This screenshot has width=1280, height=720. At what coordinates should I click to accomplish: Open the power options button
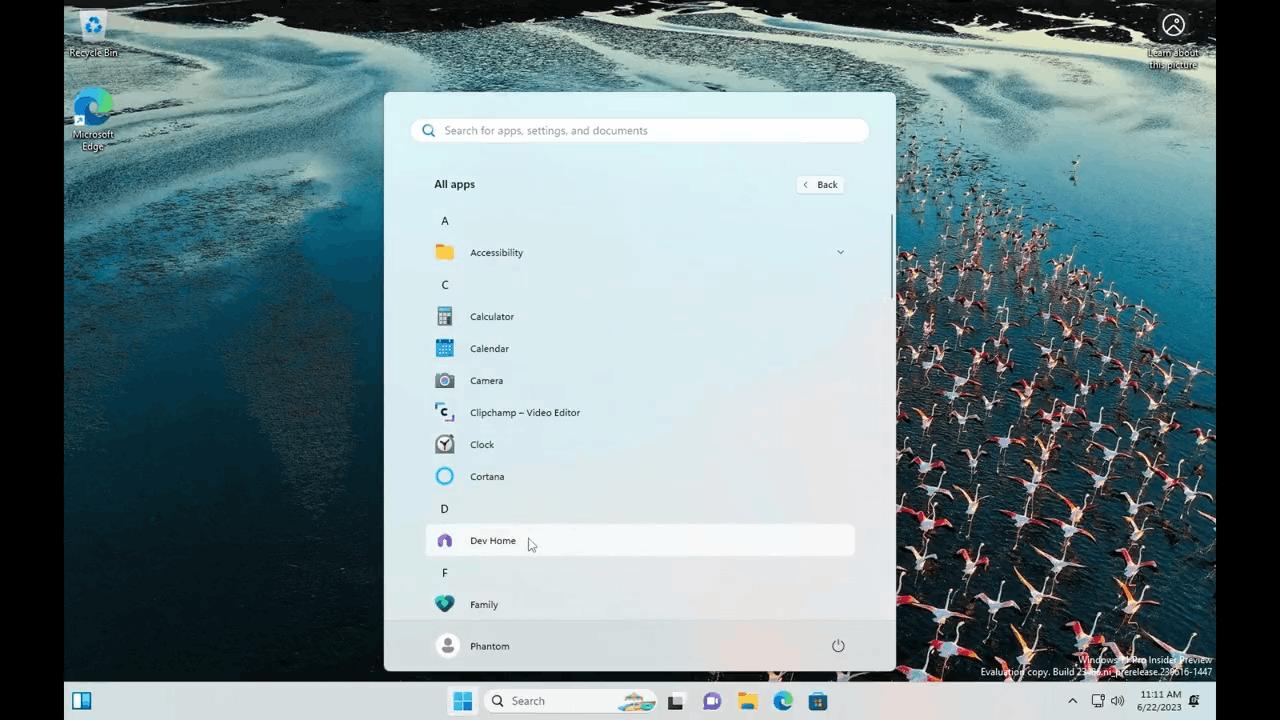coord(838,646)
